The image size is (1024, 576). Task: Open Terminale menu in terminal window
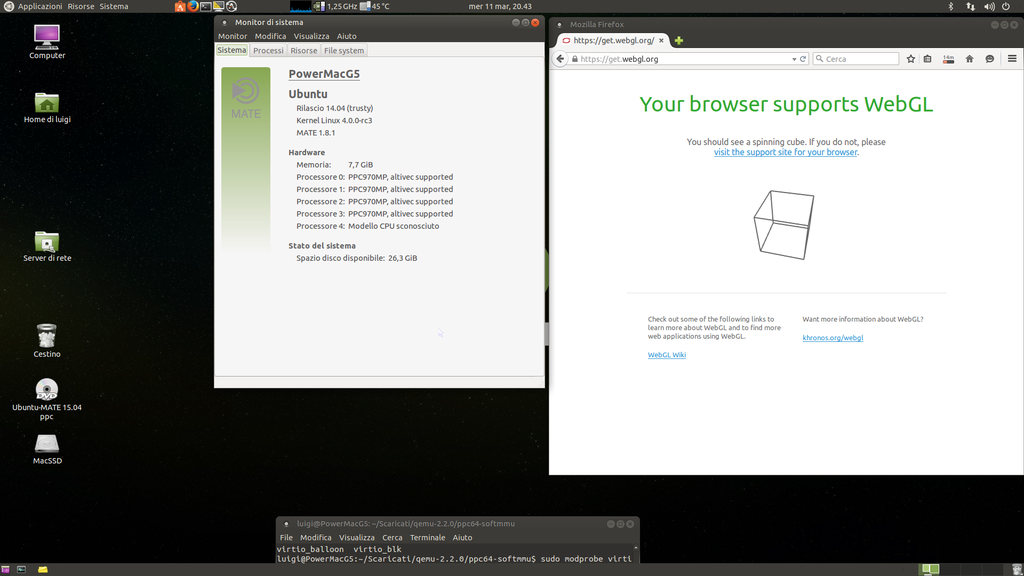coord(427,537)
